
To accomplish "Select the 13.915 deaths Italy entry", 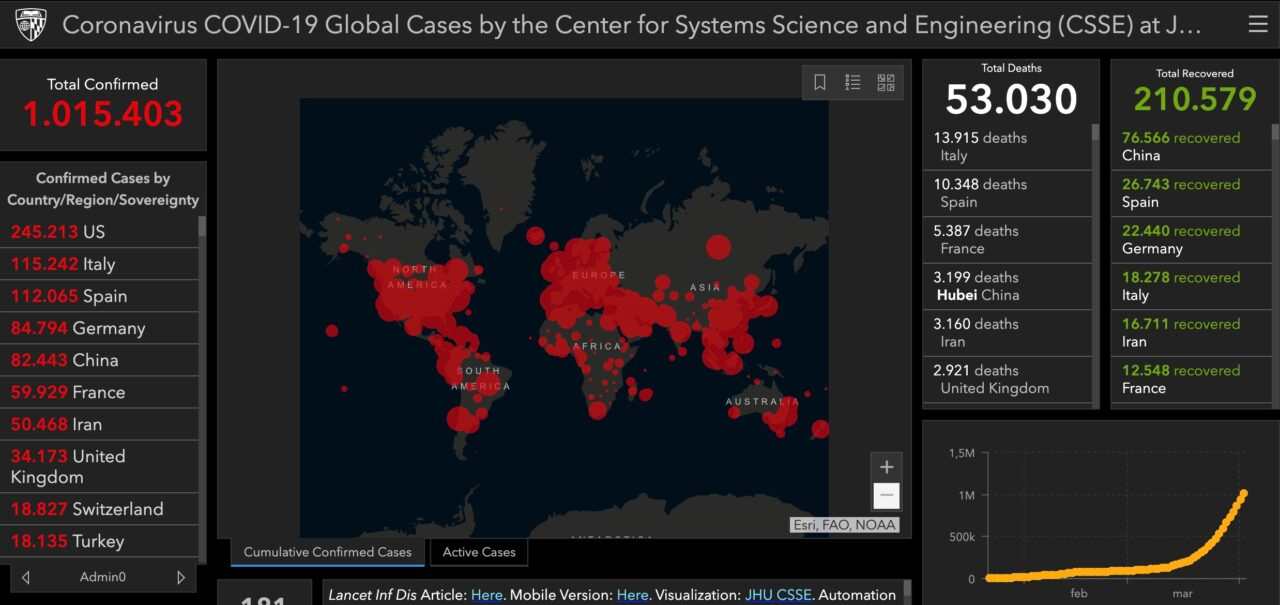I will 1007,147.
